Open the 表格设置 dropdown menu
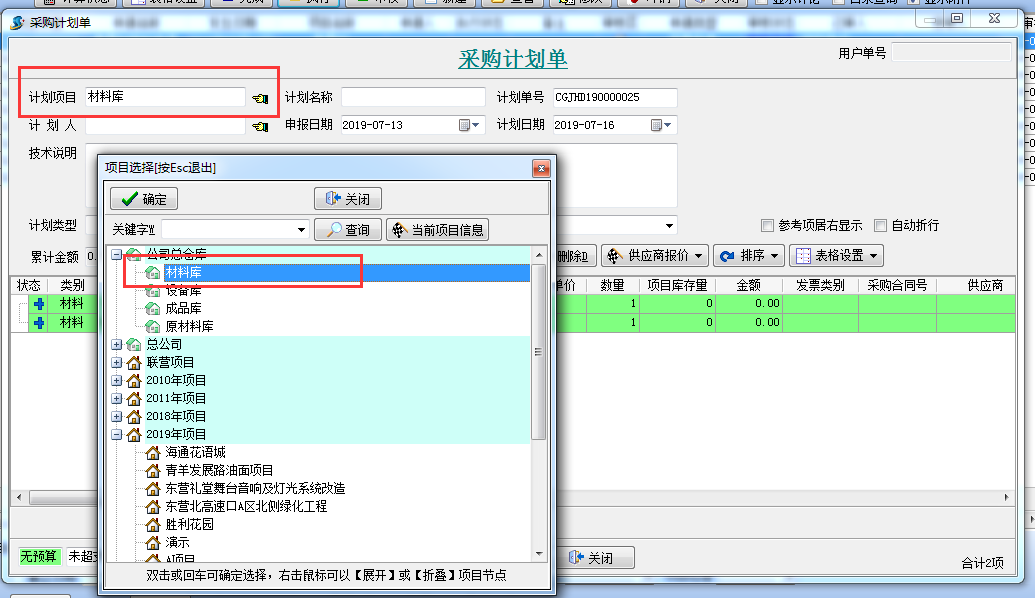 (x=837, y=256)
